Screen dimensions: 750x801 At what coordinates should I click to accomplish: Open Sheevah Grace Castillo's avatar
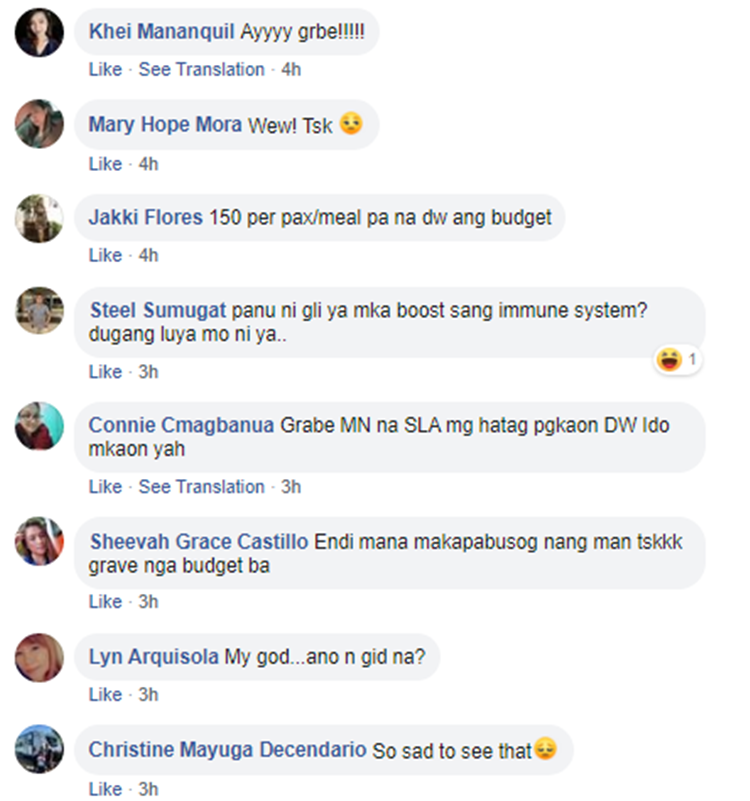coord(39,541)
